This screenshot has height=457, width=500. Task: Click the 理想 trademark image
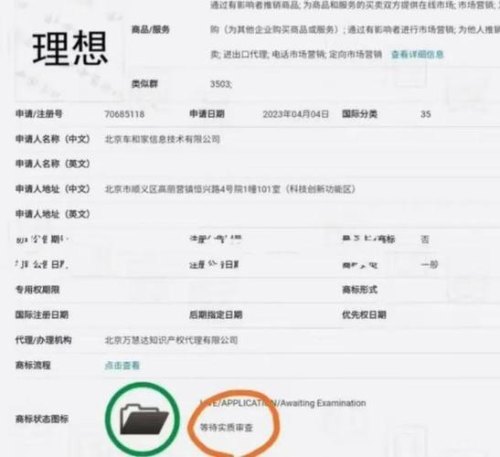pos(70,48)
